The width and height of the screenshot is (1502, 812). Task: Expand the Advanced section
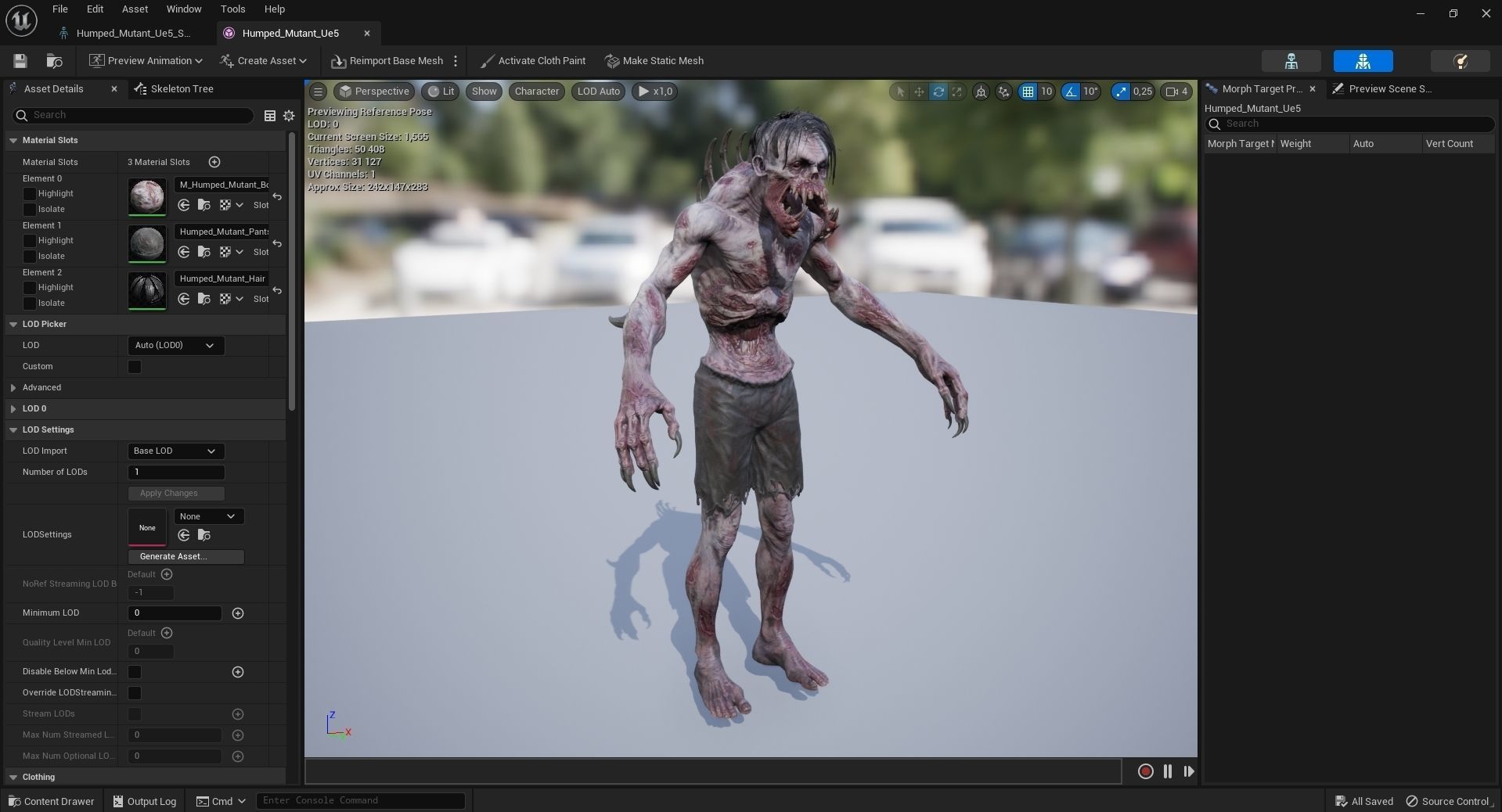tap(13, 388)
